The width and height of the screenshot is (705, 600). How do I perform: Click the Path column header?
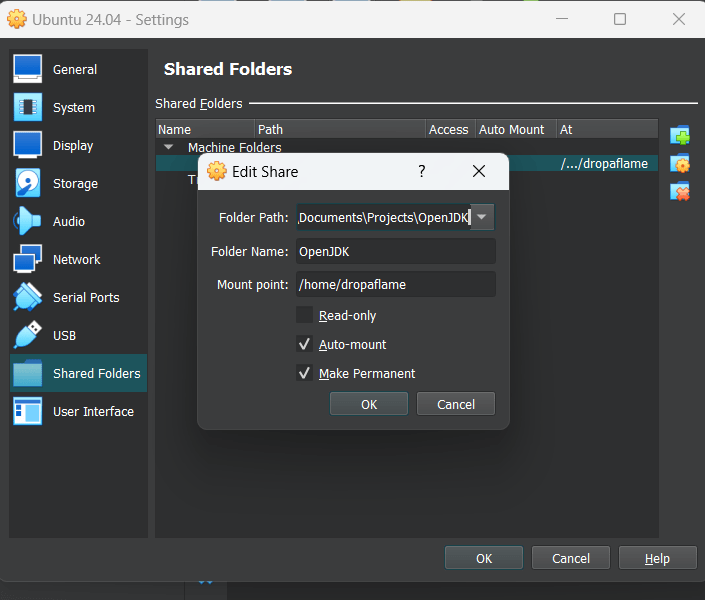pyautogui.click(x=340, y=130)
